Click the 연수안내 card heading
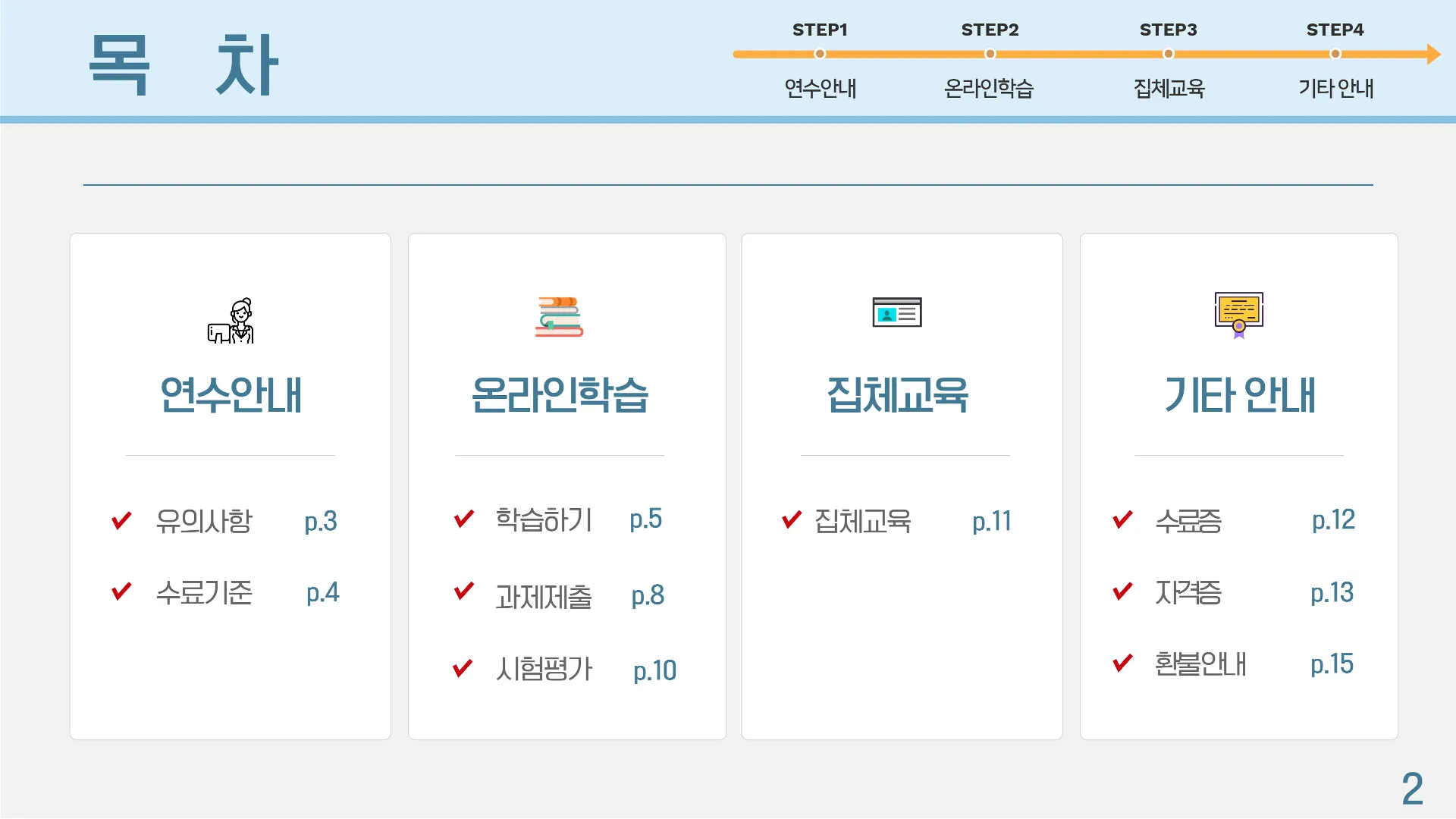This screenshot has height=819, width=1456. 231,395
